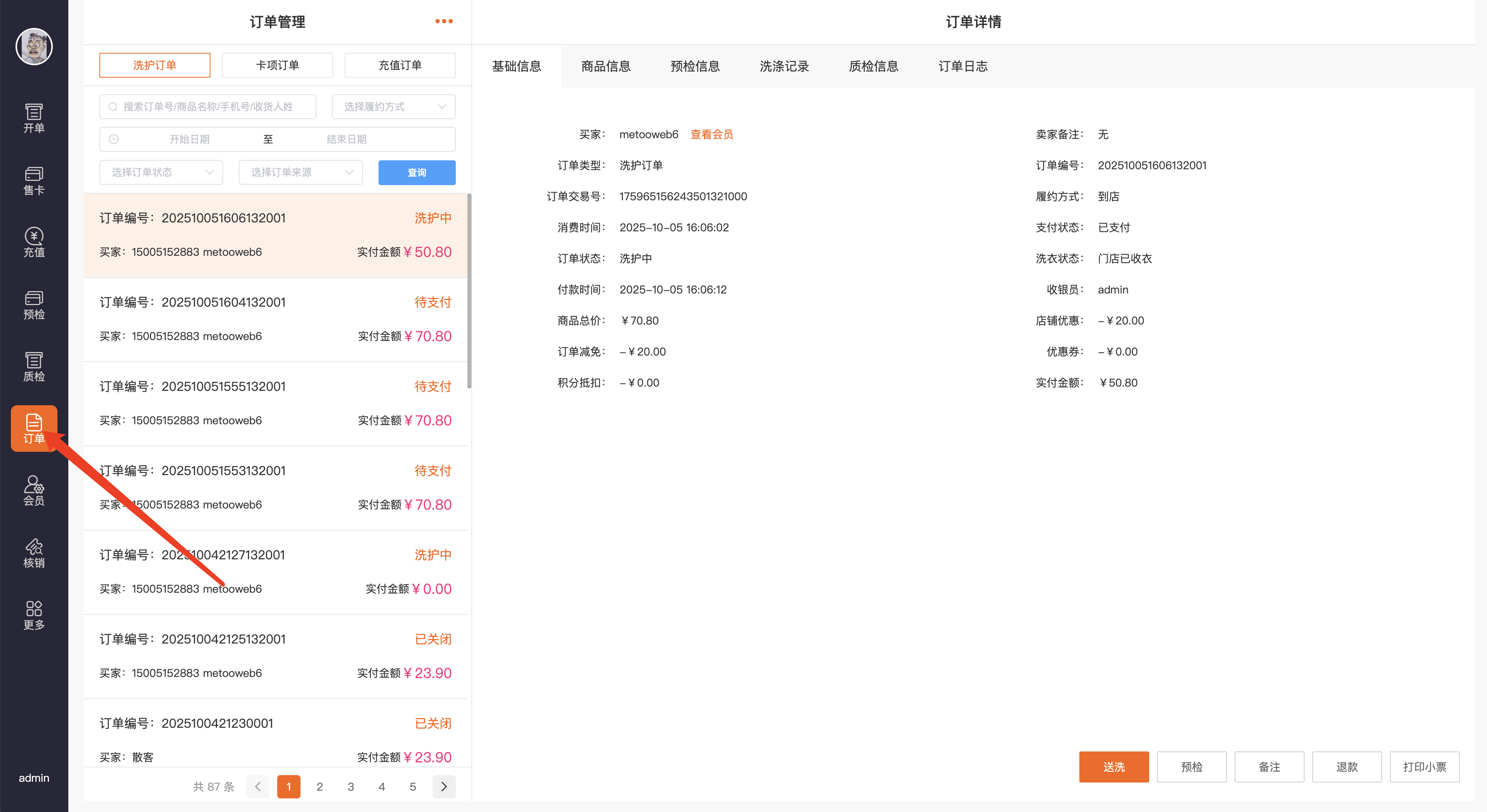Viewport: 1487px width, 812px height.
Task: Open the 充值 sidebar icon
Action: (33, 242)
